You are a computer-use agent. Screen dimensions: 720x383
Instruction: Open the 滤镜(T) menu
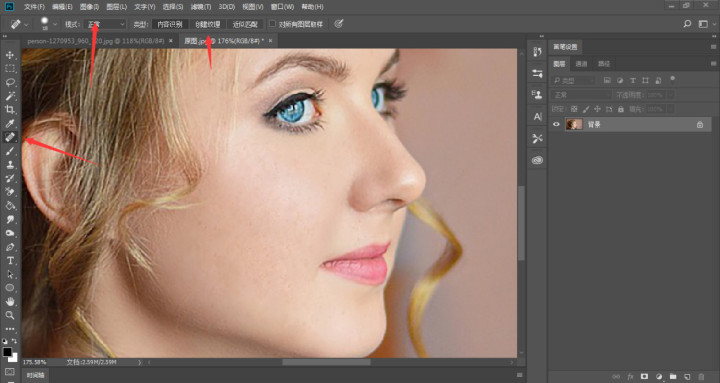(x=201, y=7)
